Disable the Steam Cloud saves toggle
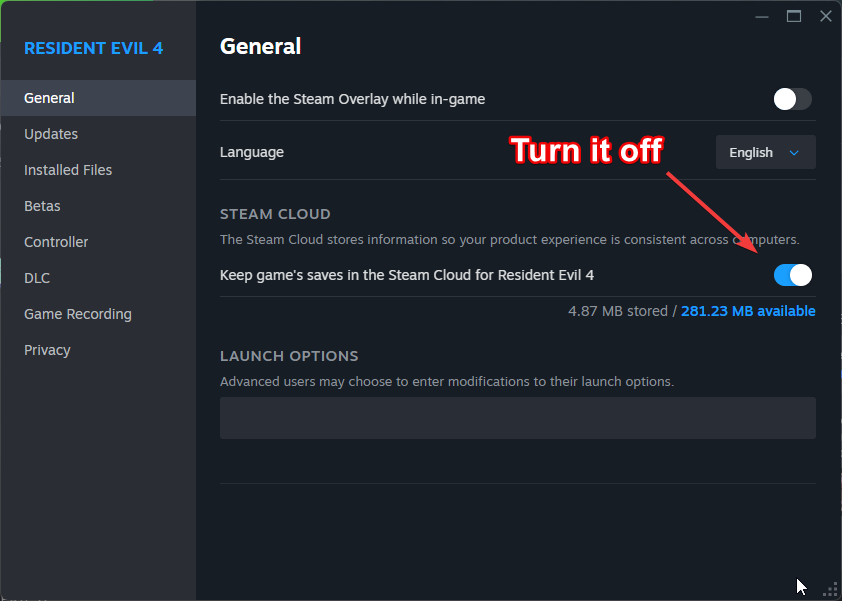The image size is (842, 601). [792, 275]
